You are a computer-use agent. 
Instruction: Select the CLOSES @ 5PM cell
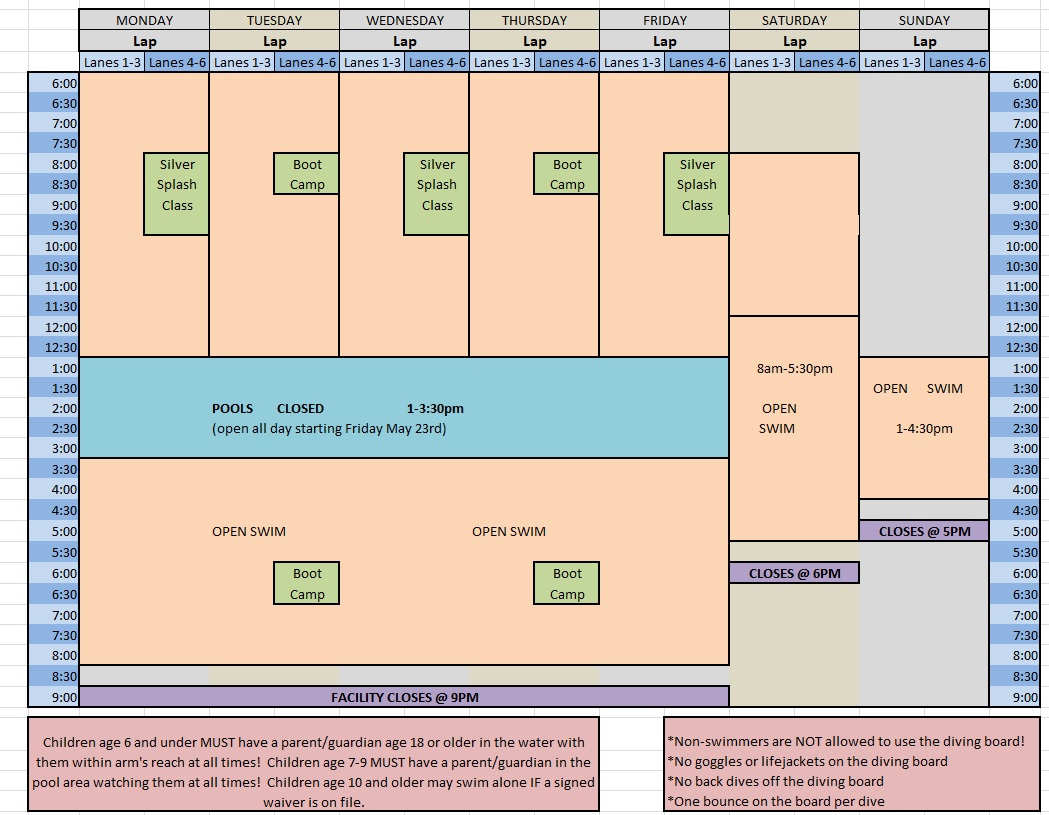pyautogui.click(x=924, y=531)
